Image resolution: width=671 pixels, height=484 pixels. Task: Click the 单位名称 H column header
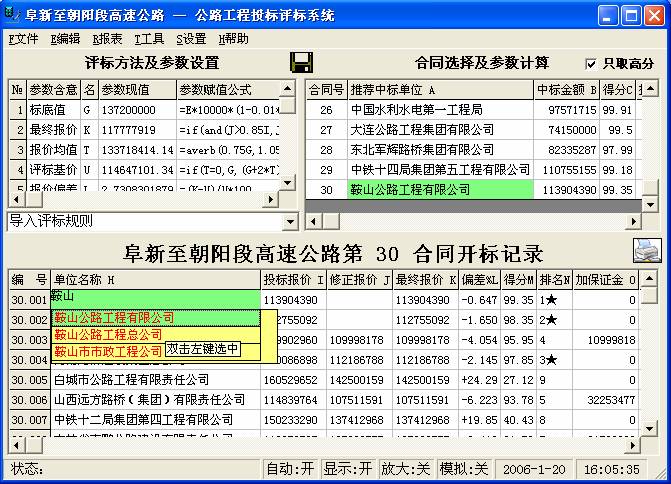155,280
